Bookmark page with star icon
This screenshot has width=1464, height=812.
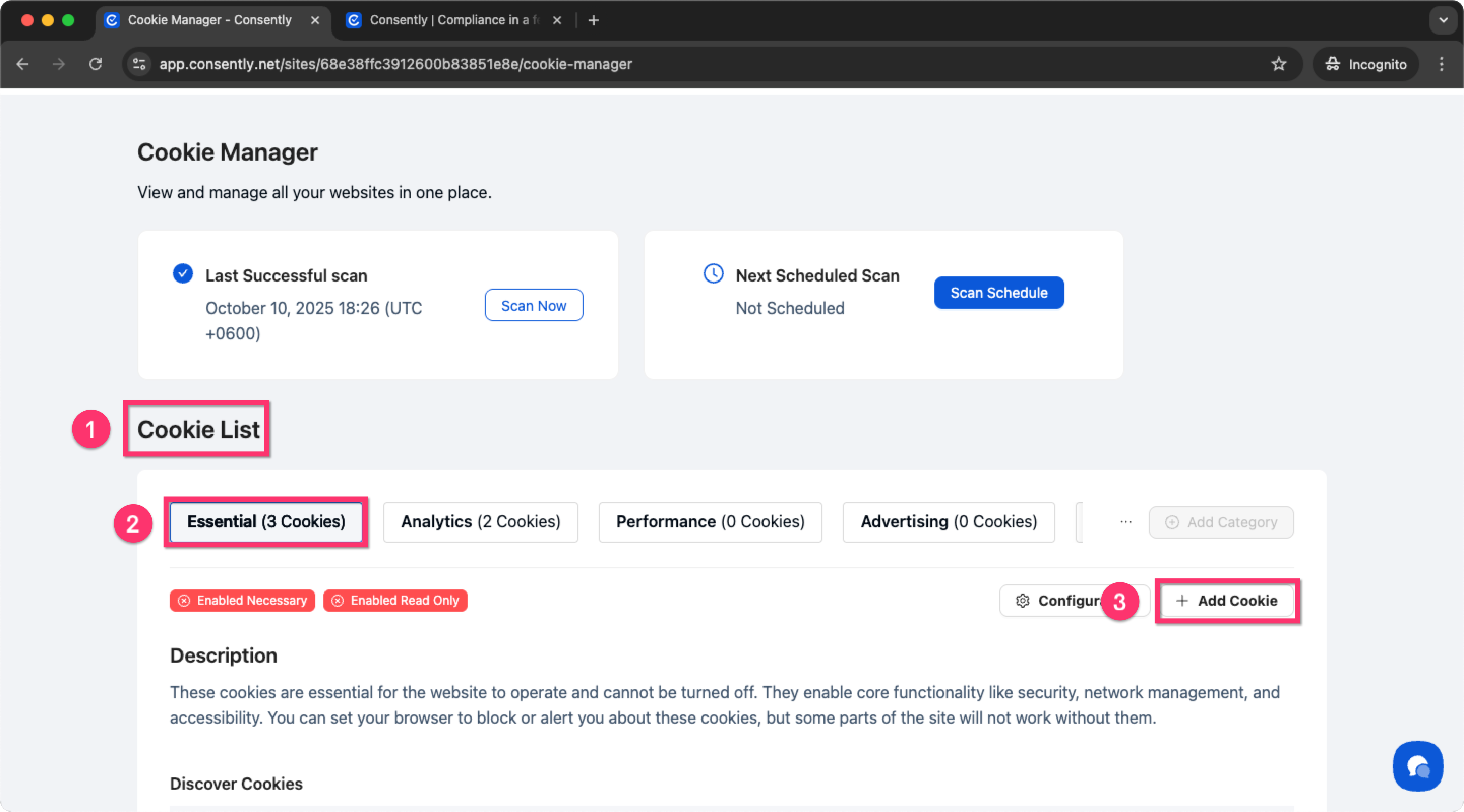tap(1279, 64)
